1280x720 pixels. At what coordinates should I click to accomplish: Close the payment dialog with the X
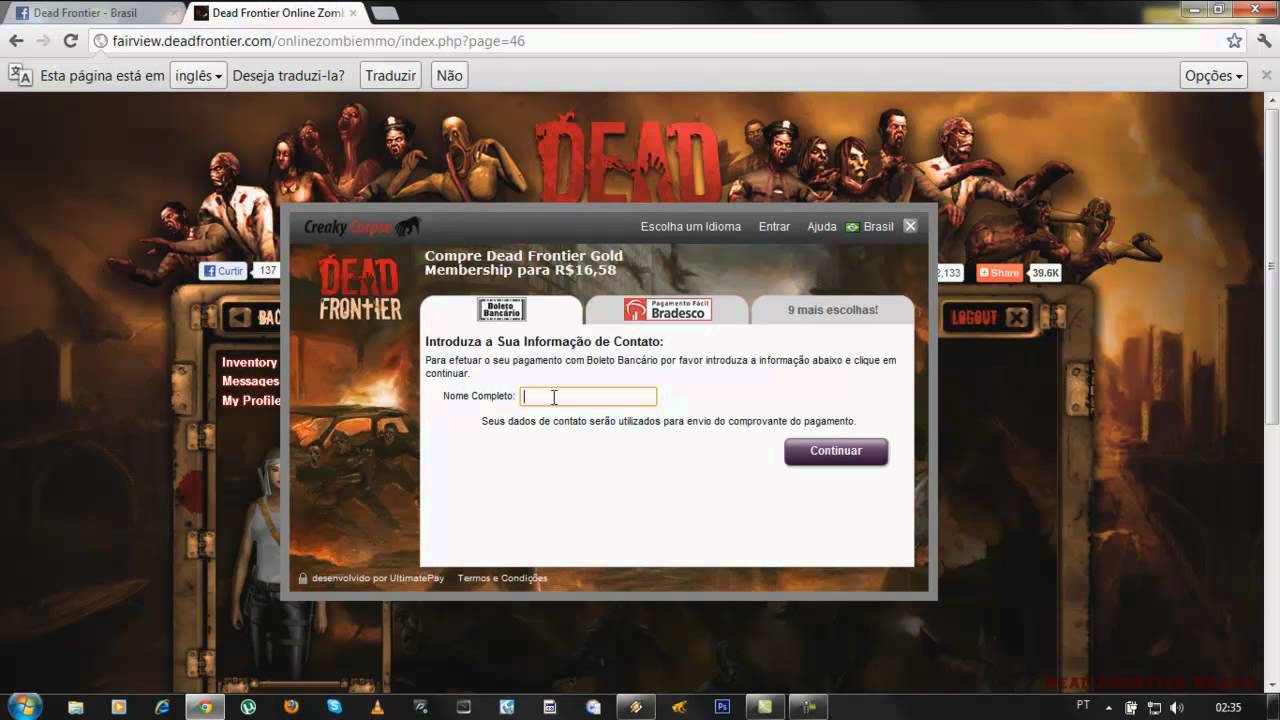tap(910, 226)
